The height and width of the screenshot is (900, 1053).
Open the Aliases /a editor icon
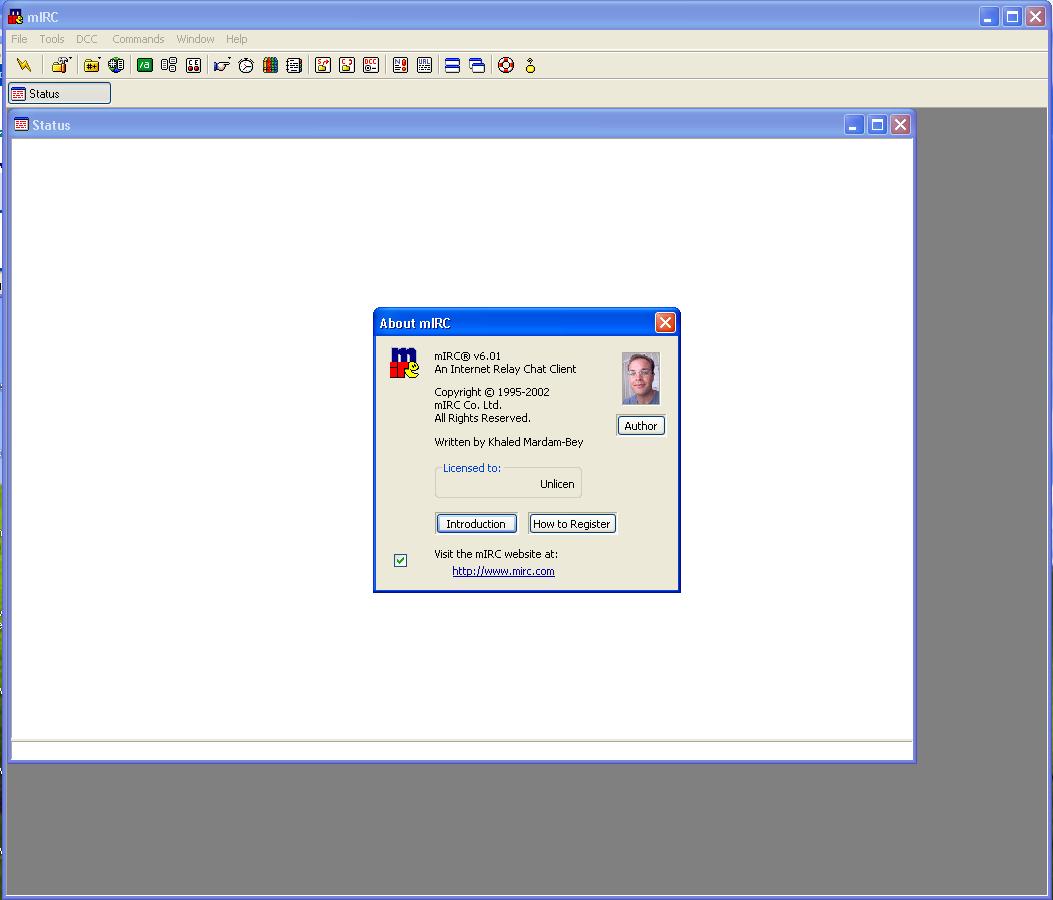click(x=144, y=65)
